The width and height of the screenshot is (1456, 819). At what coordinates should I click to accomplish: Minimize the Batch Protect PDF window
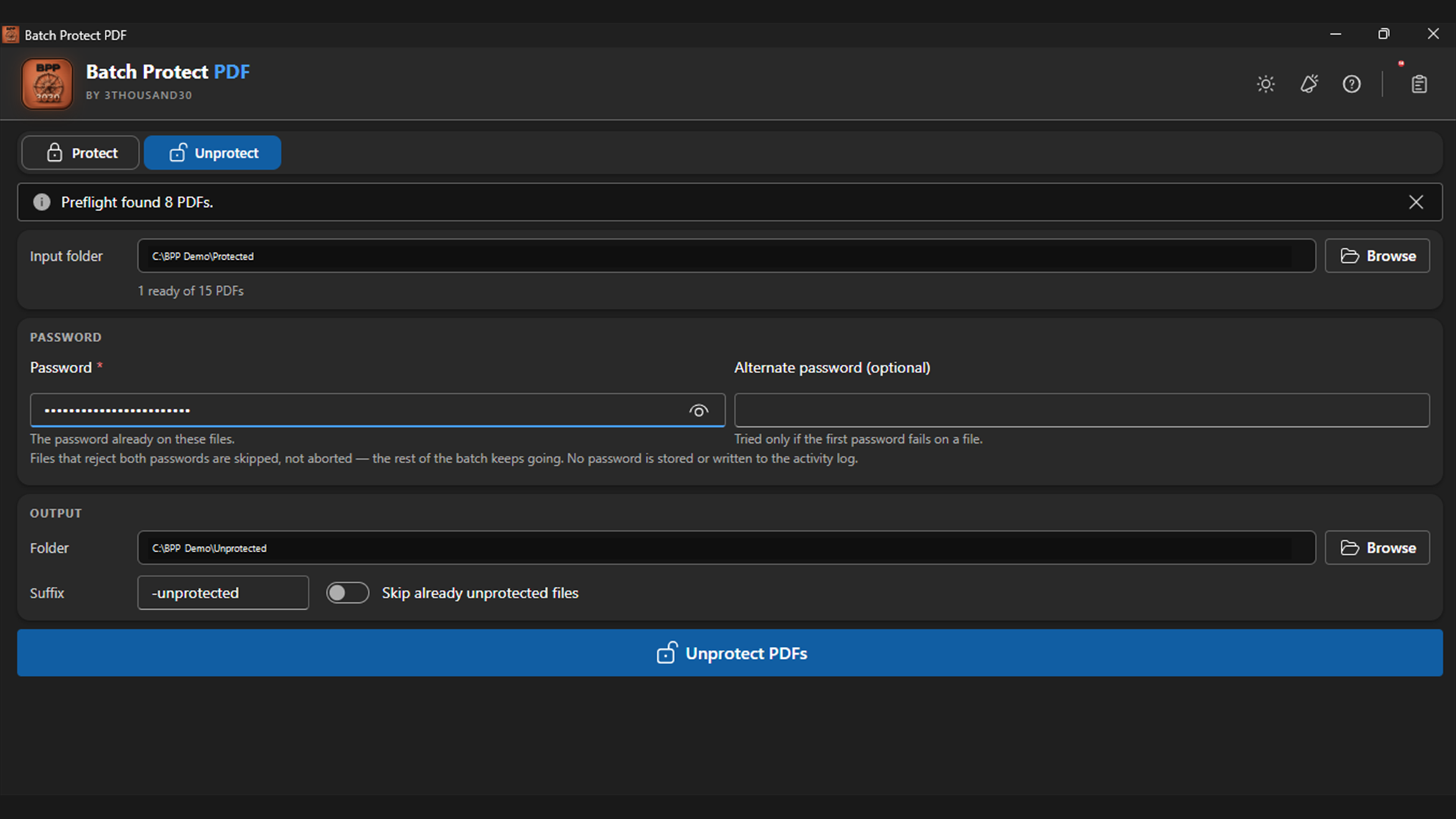(x=1335, y=34)
